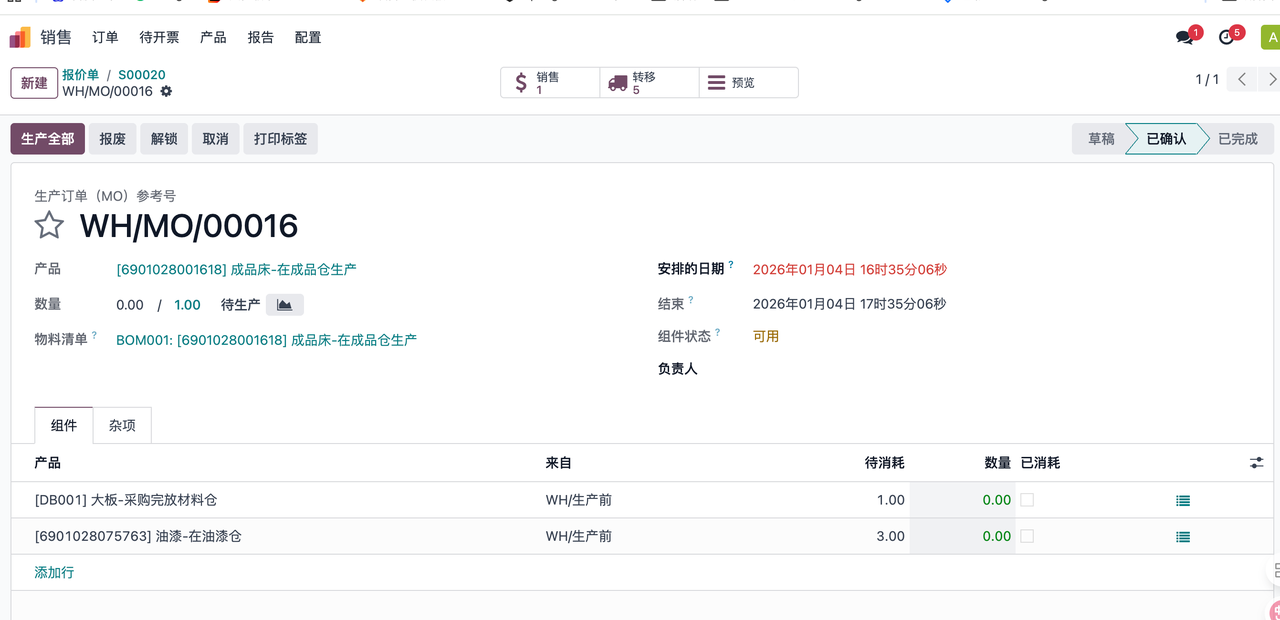Image resolution: width=1280 pixels, height=620 pixels.
Task: Open the messages chat bubble icon
Action: pyautogui.click(x=1185, y=38)
